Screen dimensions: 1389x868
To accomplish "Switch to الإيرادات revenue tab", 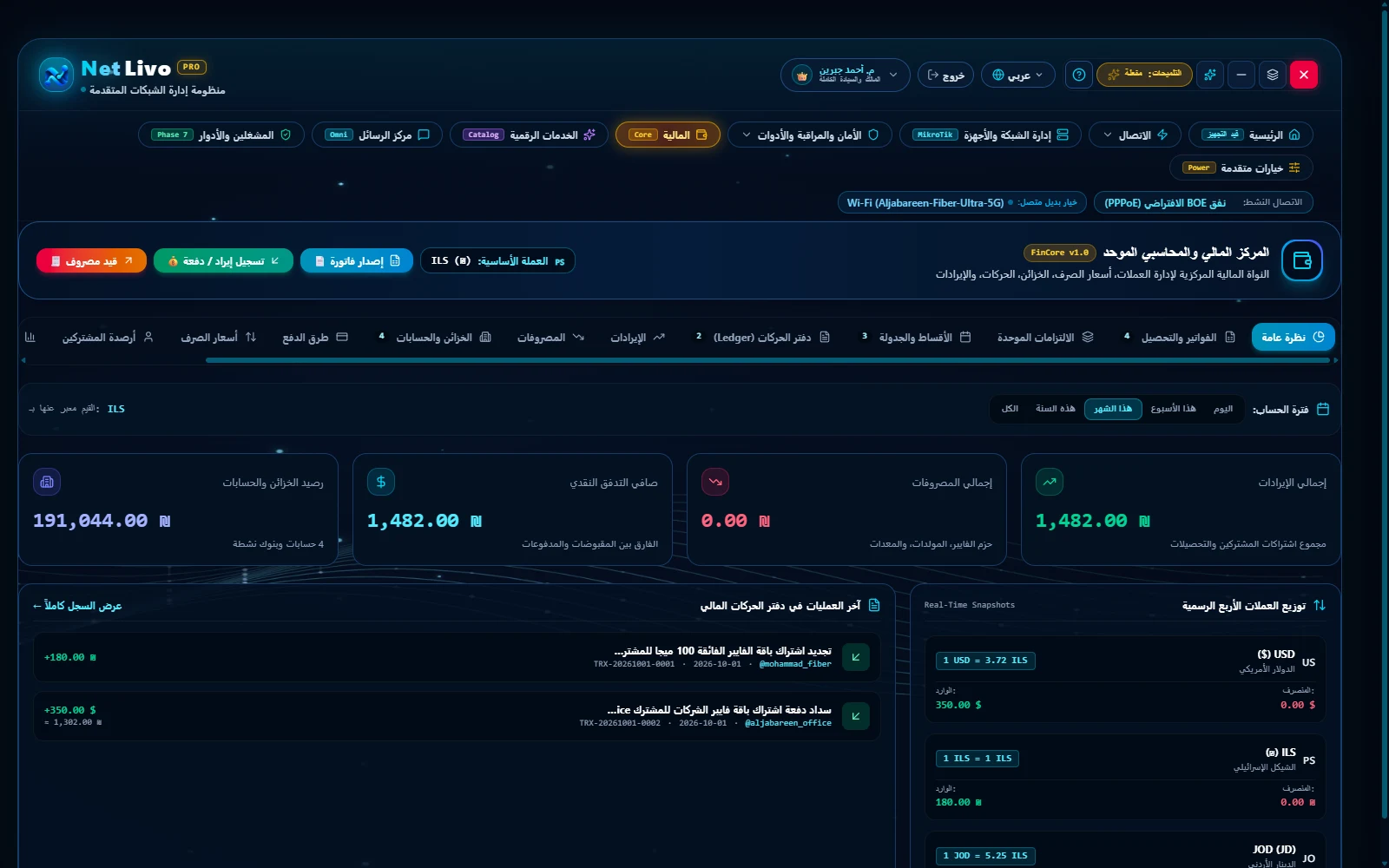I will [637, 337].
